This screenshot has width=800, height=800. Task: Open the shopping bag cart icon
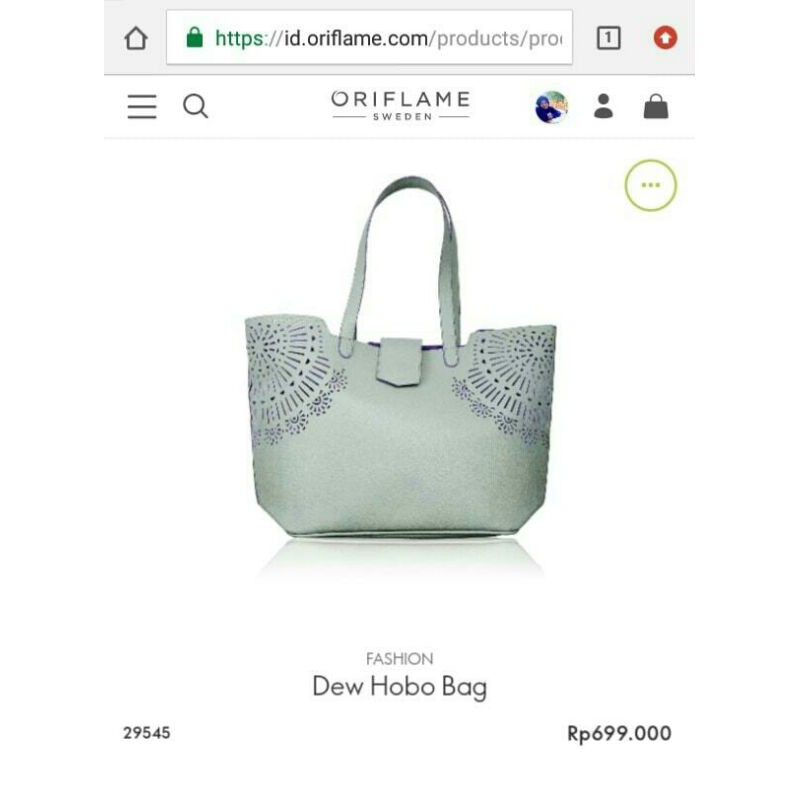click(656, 107)
